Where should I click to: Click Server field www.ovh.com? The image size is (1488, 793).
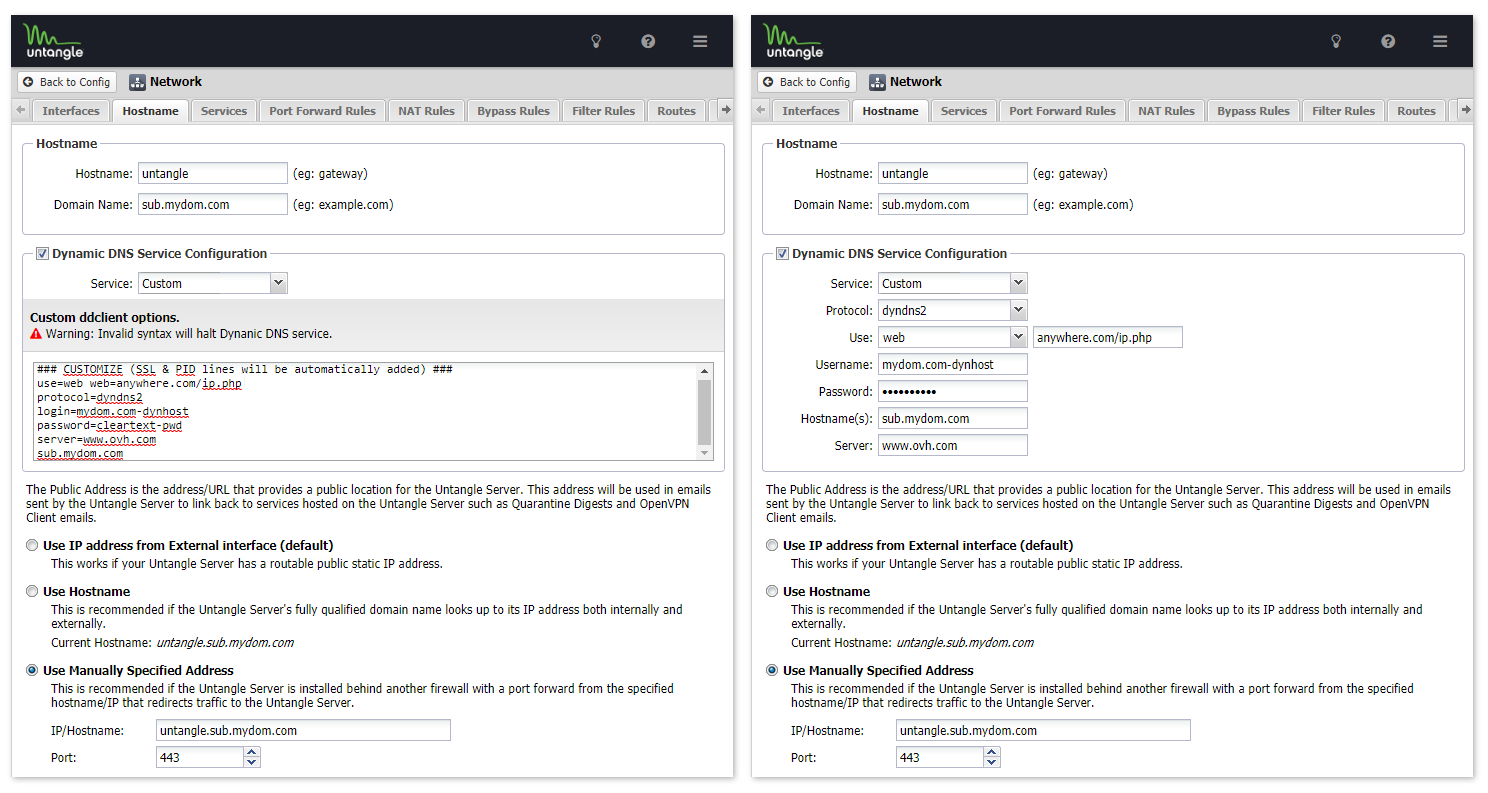coord(953,446)
